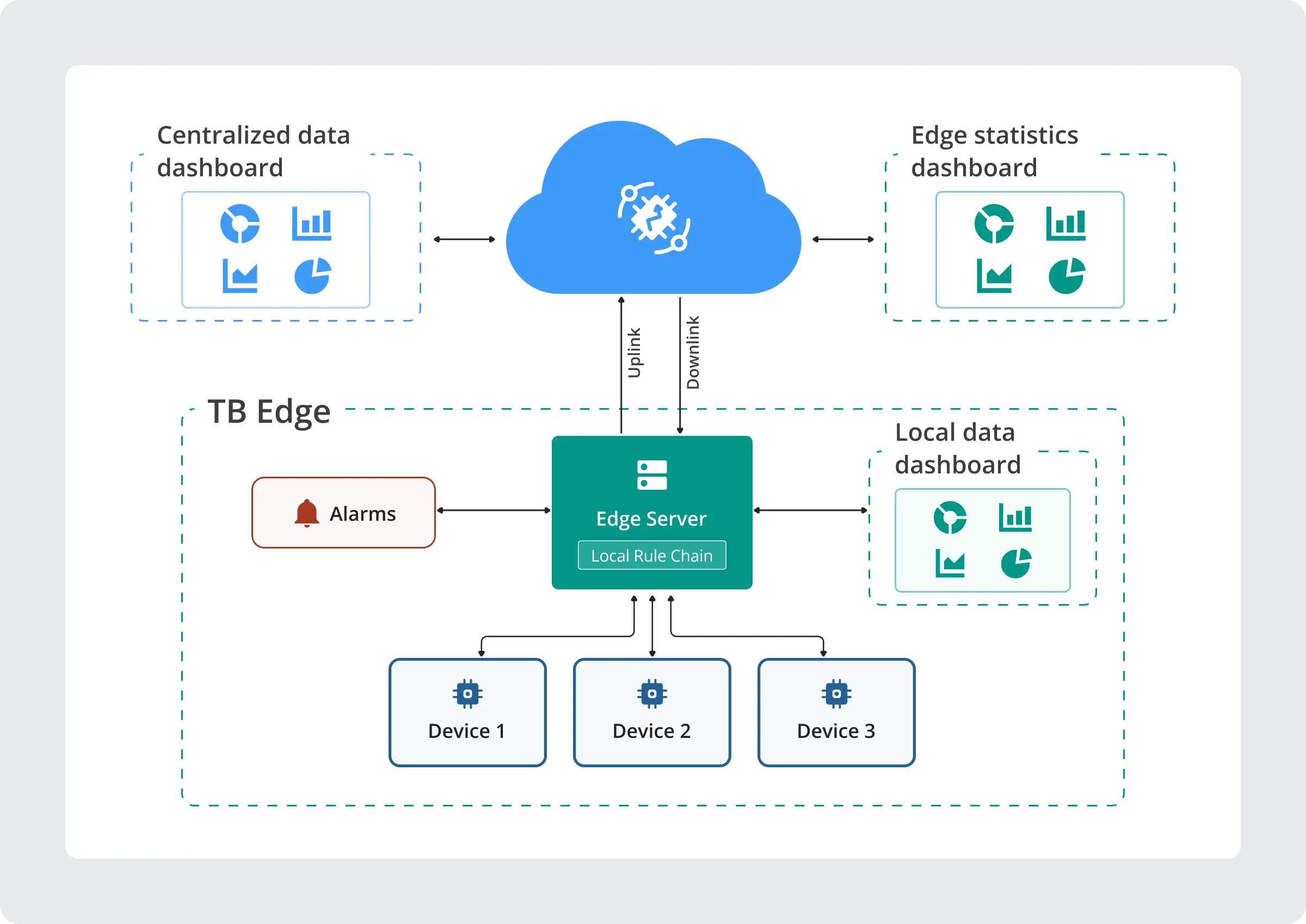Click green donut chart in Edge statistics dashboard
1306x924 pixels.
coord(994,224)
